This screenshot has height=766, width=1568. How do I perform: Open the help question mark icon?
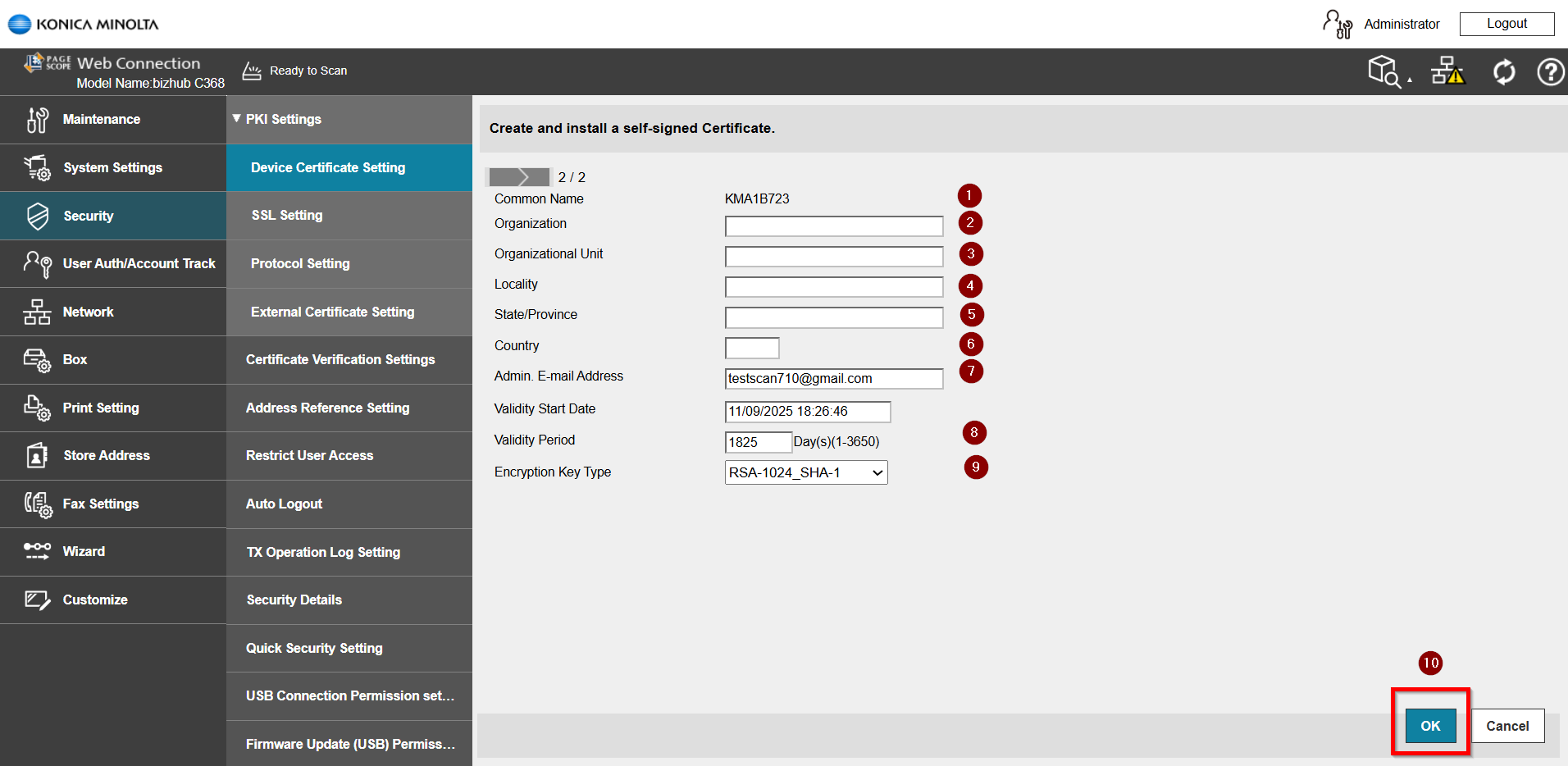(x=1550, y=72)
